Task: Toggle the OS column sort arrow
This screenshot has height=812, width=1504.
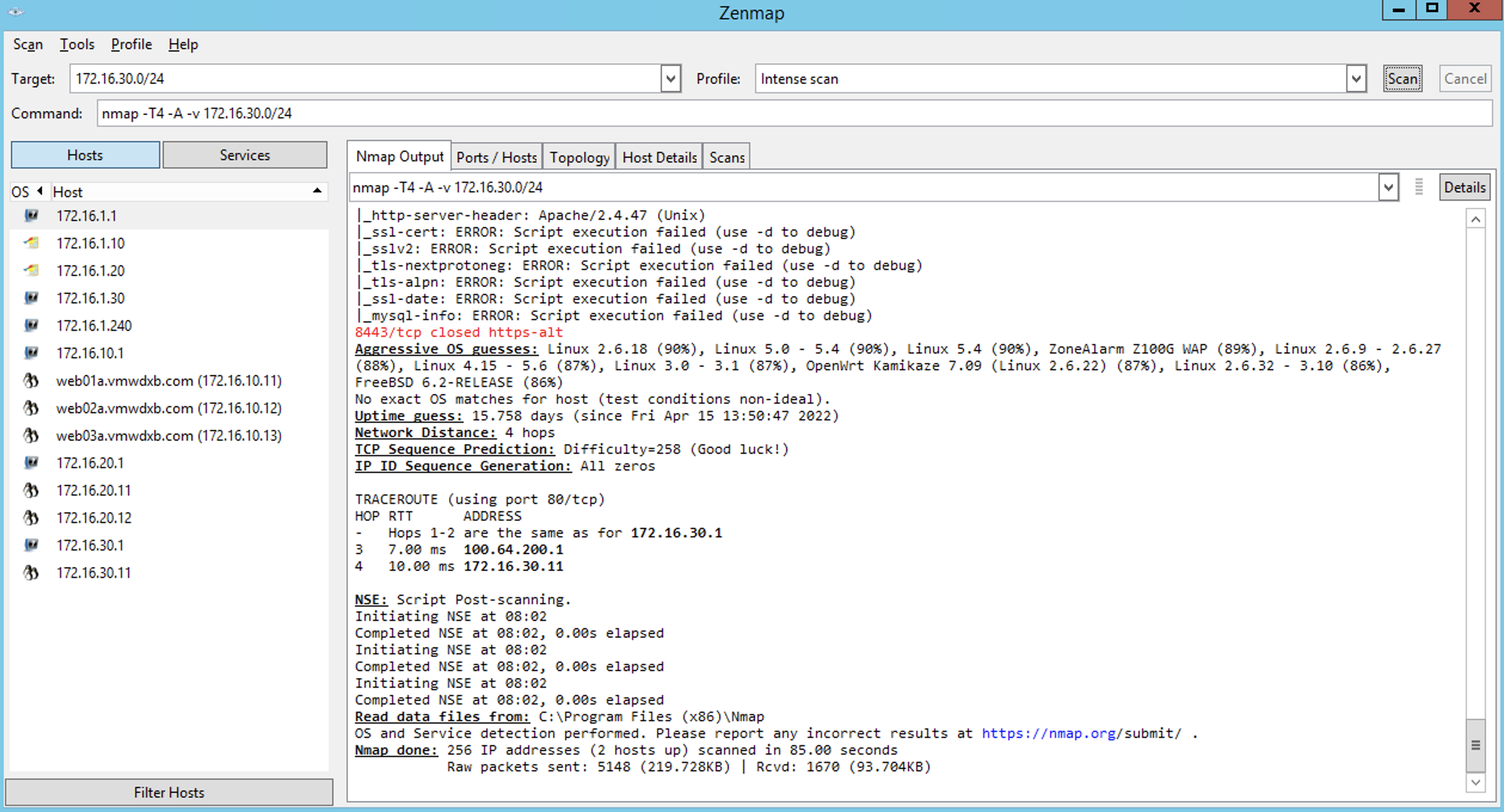Action: (40, 191)
